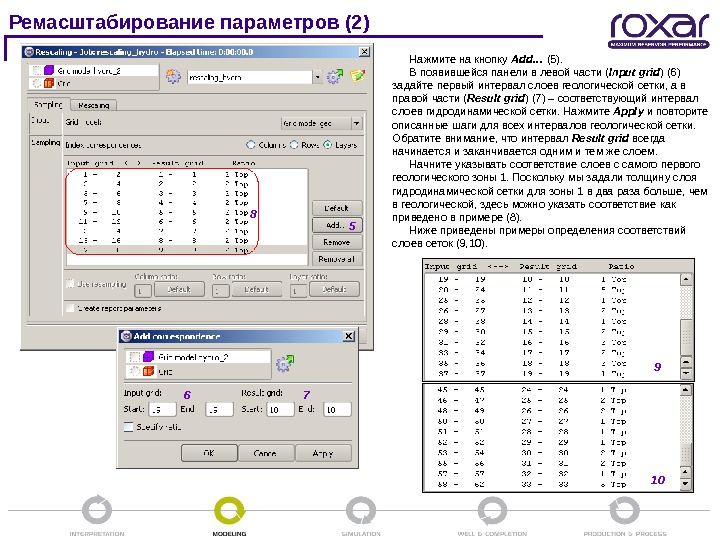Click the Input grid End field
The width and height of the screenshot is (720, 540).
tap(219, 409)
